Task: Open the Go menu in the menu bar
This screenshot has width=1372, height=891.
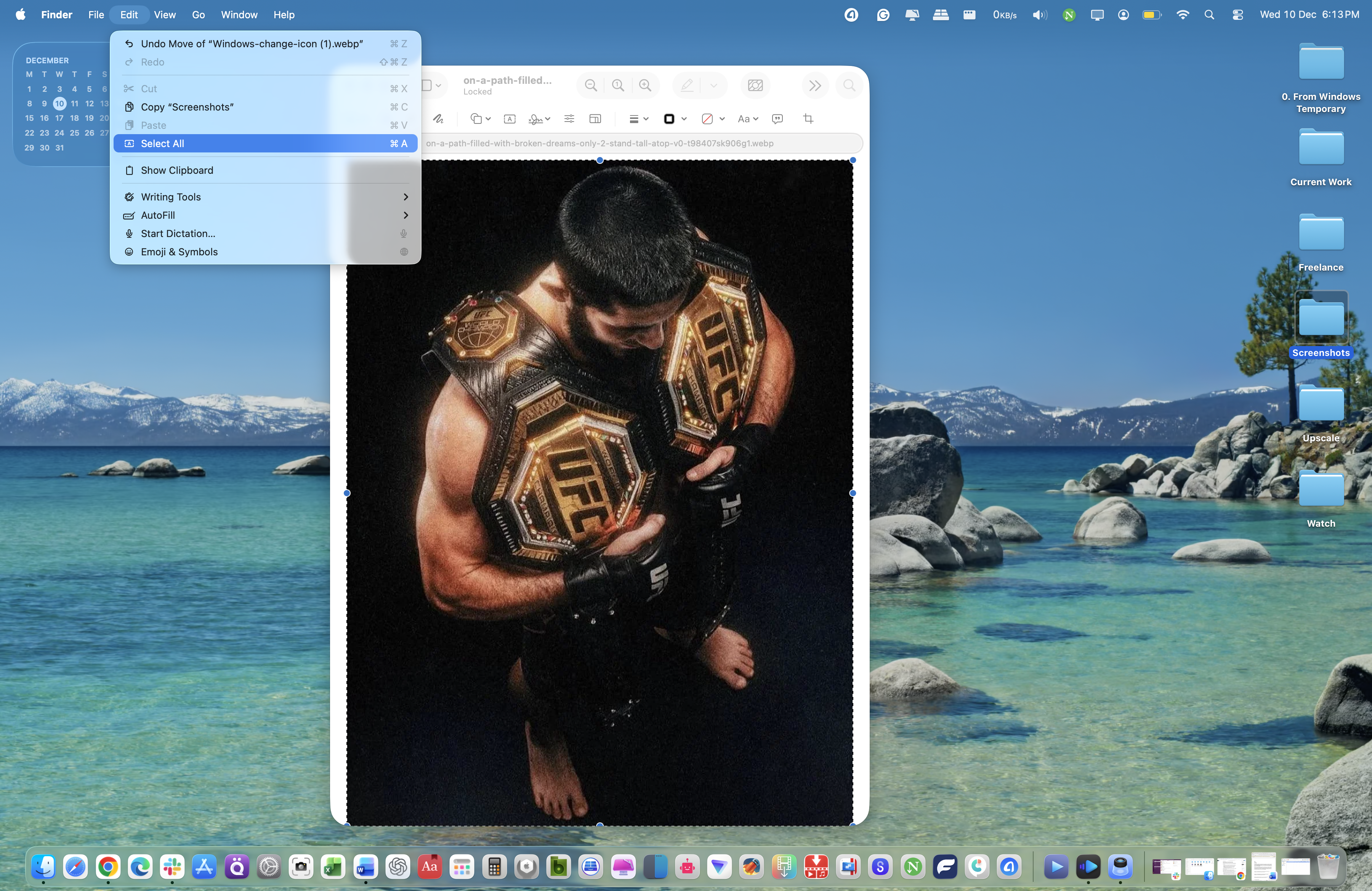Action: coord(198,15)
